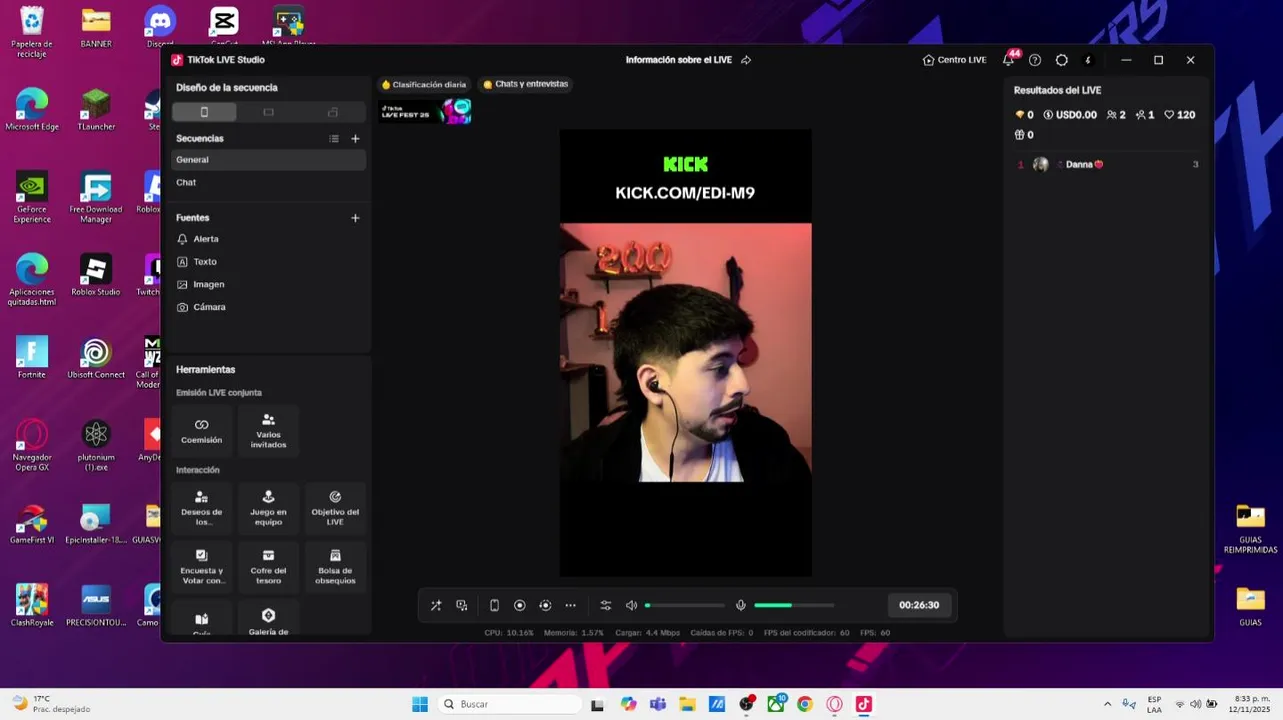Open the GUIAS REIMPRIMIDAS desktop folder
The width and height of the screenshot is (1283, 720).
coord(1250,529)
